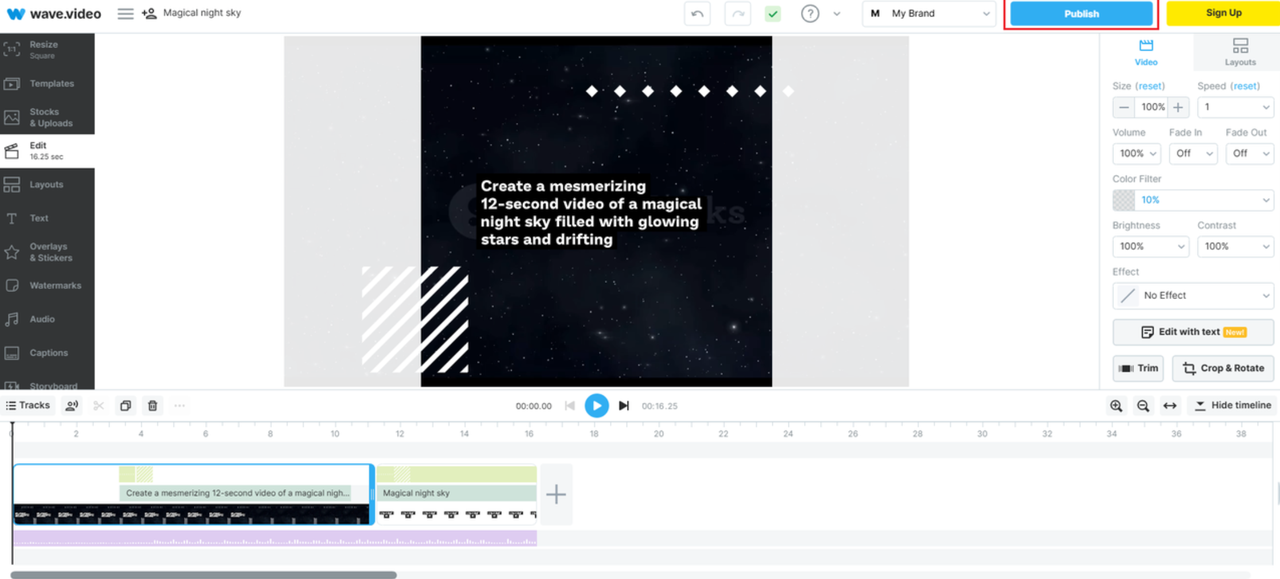Screen dimensions: 1280x579
Task: Open the Captions sidebar icon
Action: click(12, 353)
